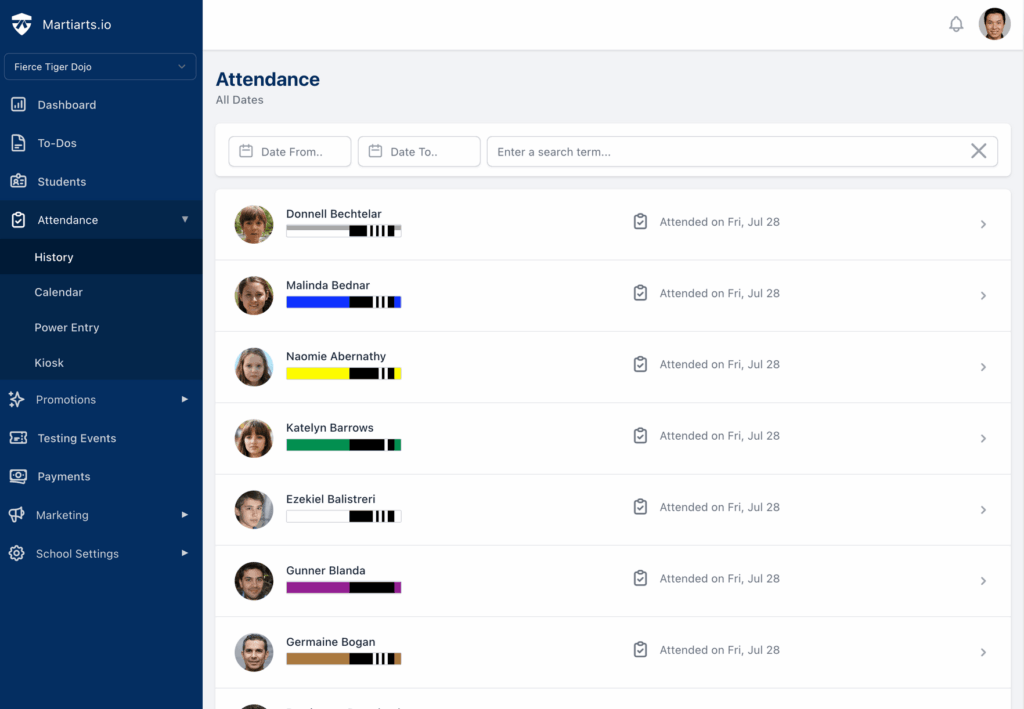Open the Fierce Tiger Dojo school selector
Image resolution: width=1024 pixels, height=709 pixels.
100,66
